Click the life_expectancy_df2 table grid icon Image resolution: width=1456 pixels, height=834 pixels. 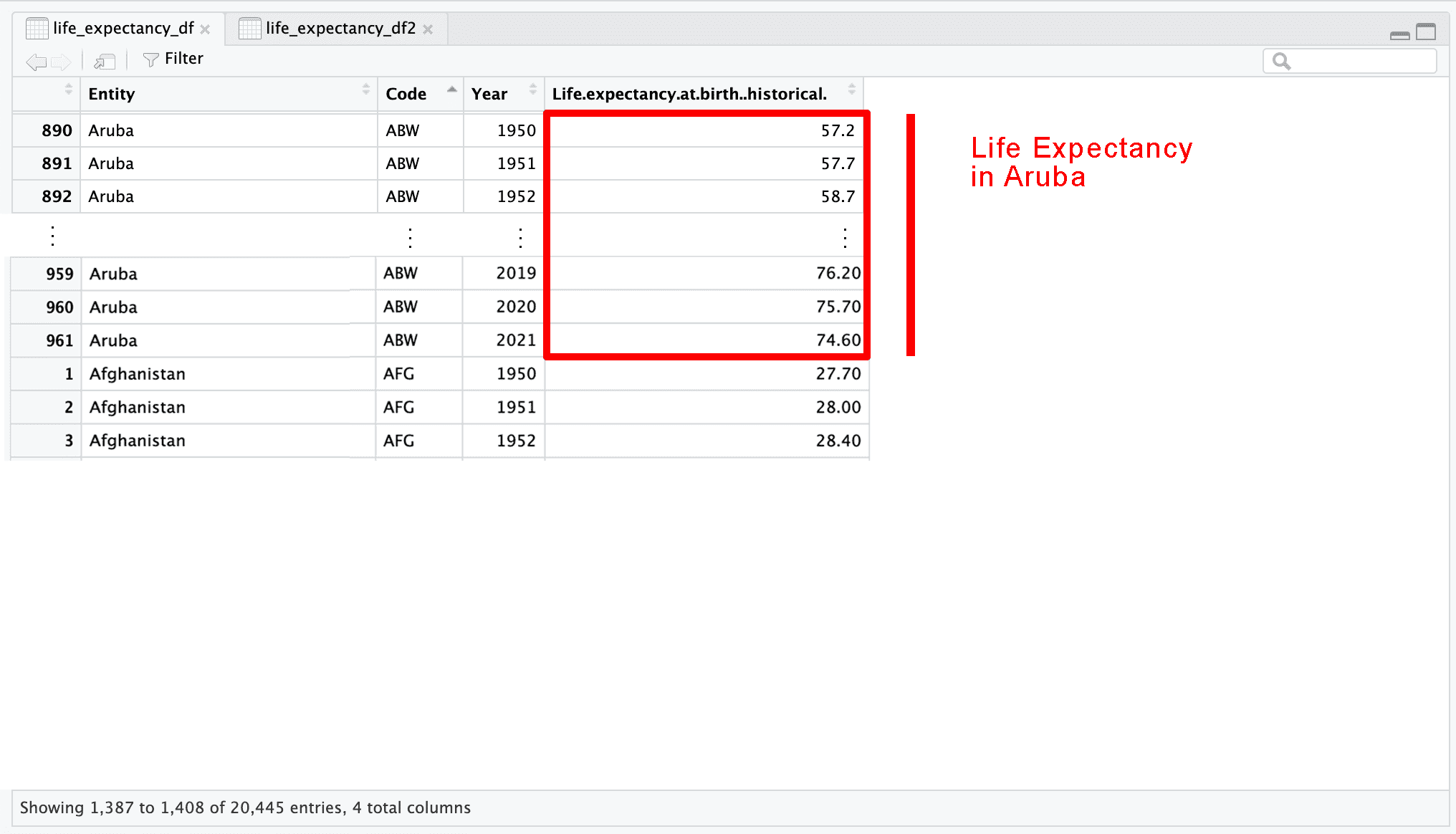(249, 29)
